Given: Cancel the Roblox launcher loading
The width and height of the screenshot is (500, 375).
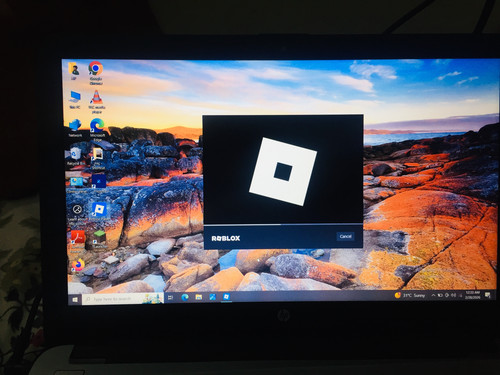Looking at the screenshot, I should [345, 236].
